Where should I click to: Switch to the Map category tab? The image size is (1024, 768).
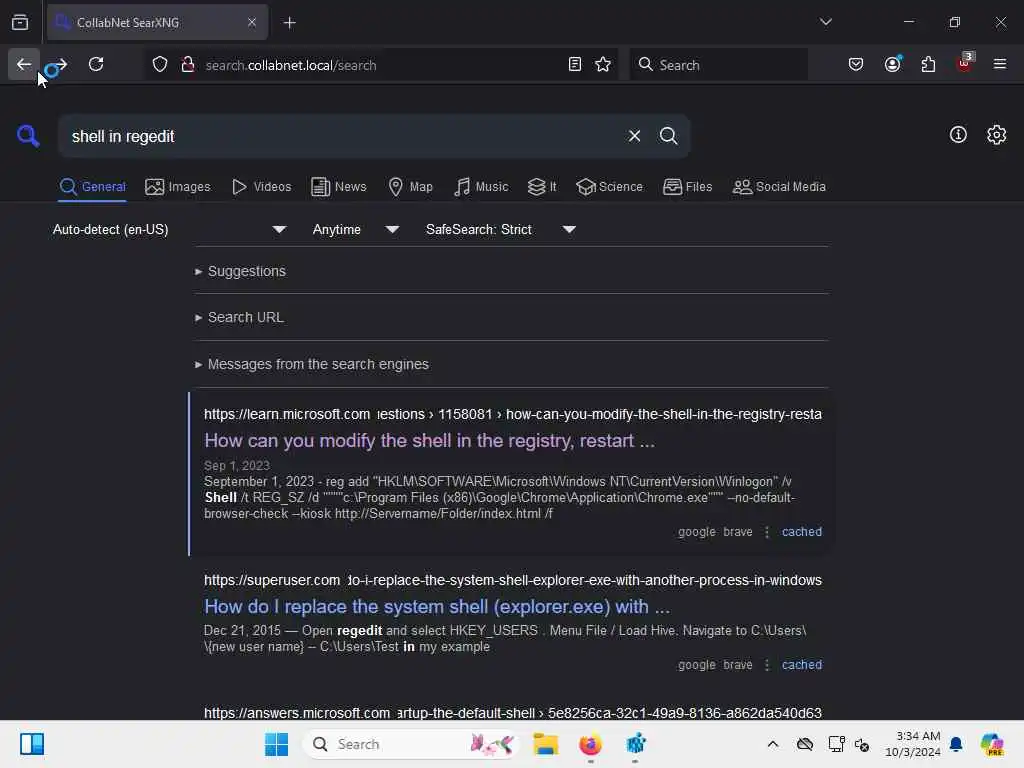tap(410, 187)
